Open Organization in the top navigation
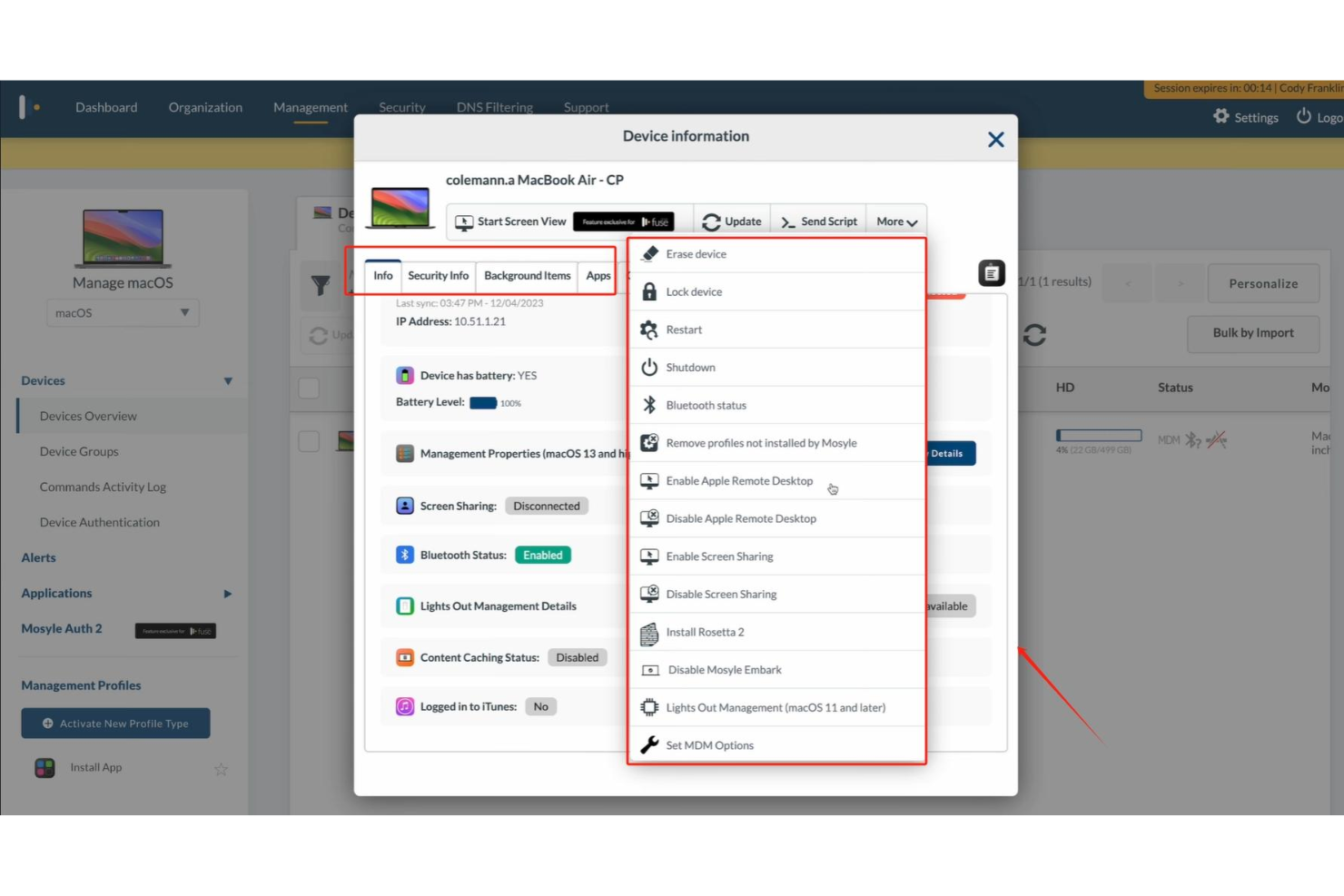The height and width of the screenshot is (896, 1344). pyautogui.click(x=205, y=107)
